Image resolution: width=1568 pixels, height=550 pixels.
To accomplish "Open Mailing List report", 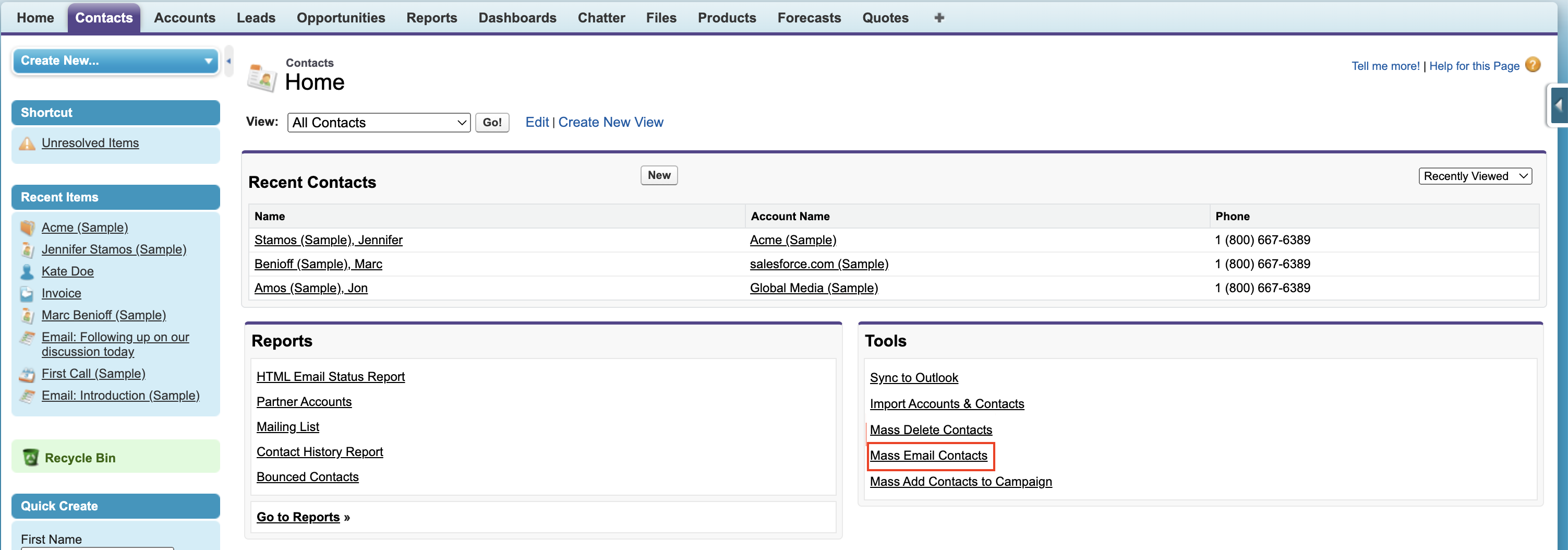I will tap(288, 427).
